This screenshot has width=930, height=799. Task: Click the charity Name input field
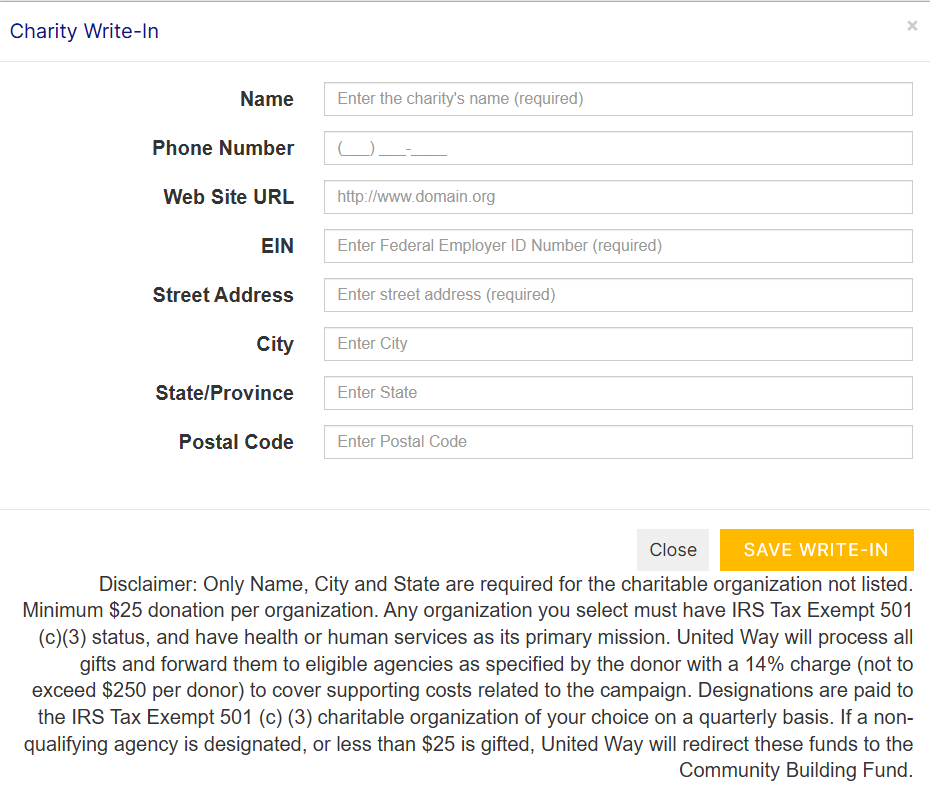pyautogui.click(x=618, y=99)
